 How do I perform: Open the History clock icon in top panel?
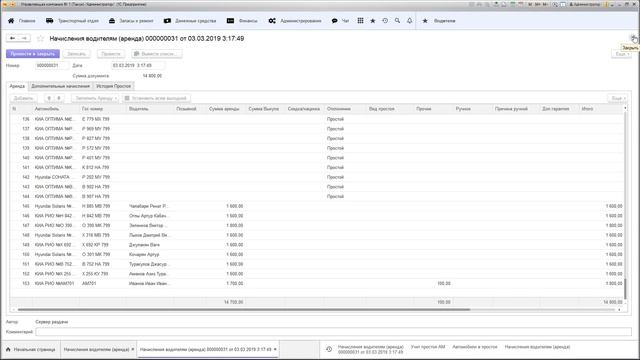(x=385, y=20)
